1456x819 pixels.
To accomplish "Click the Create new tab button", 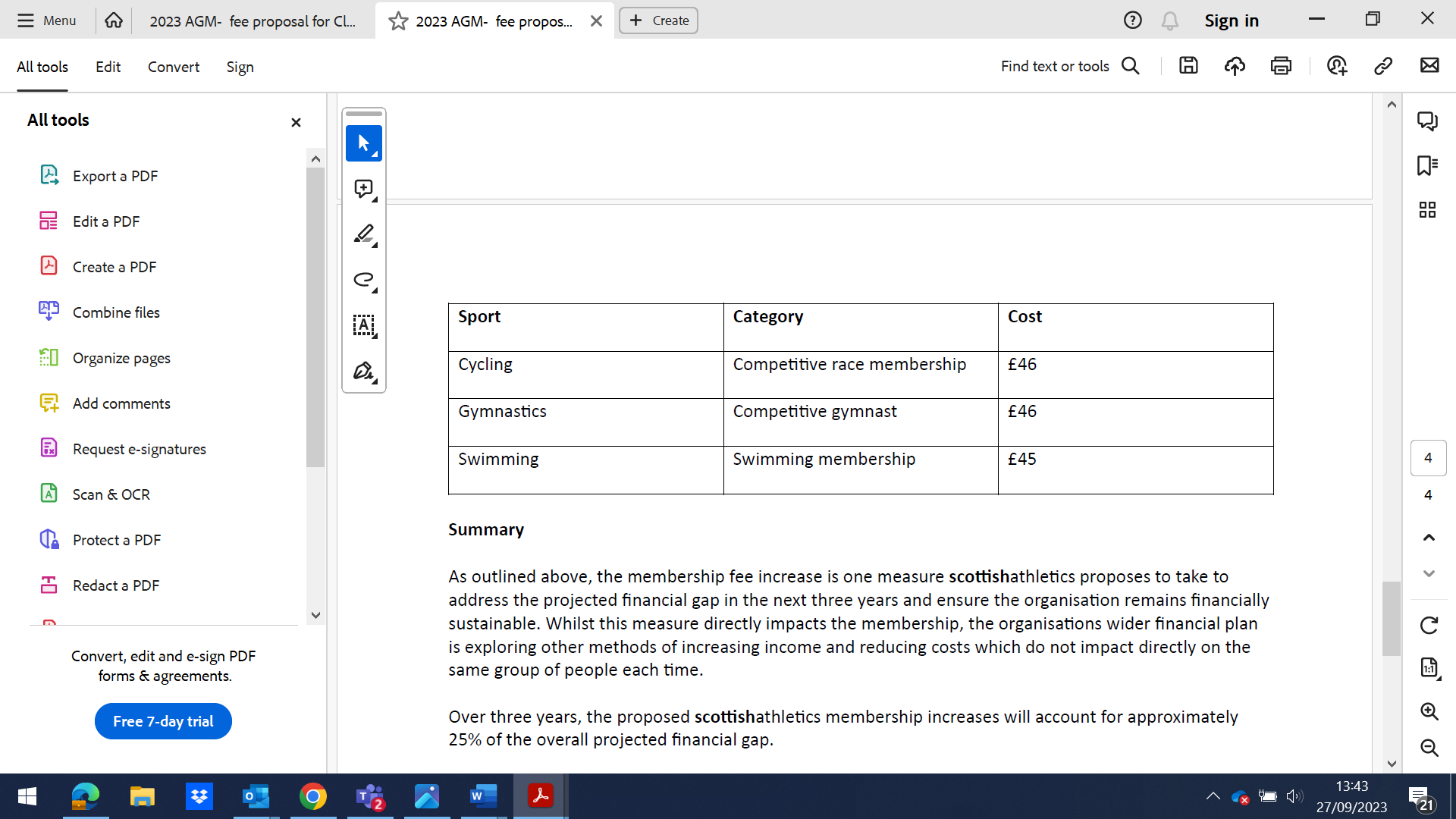I will (658, 20).
